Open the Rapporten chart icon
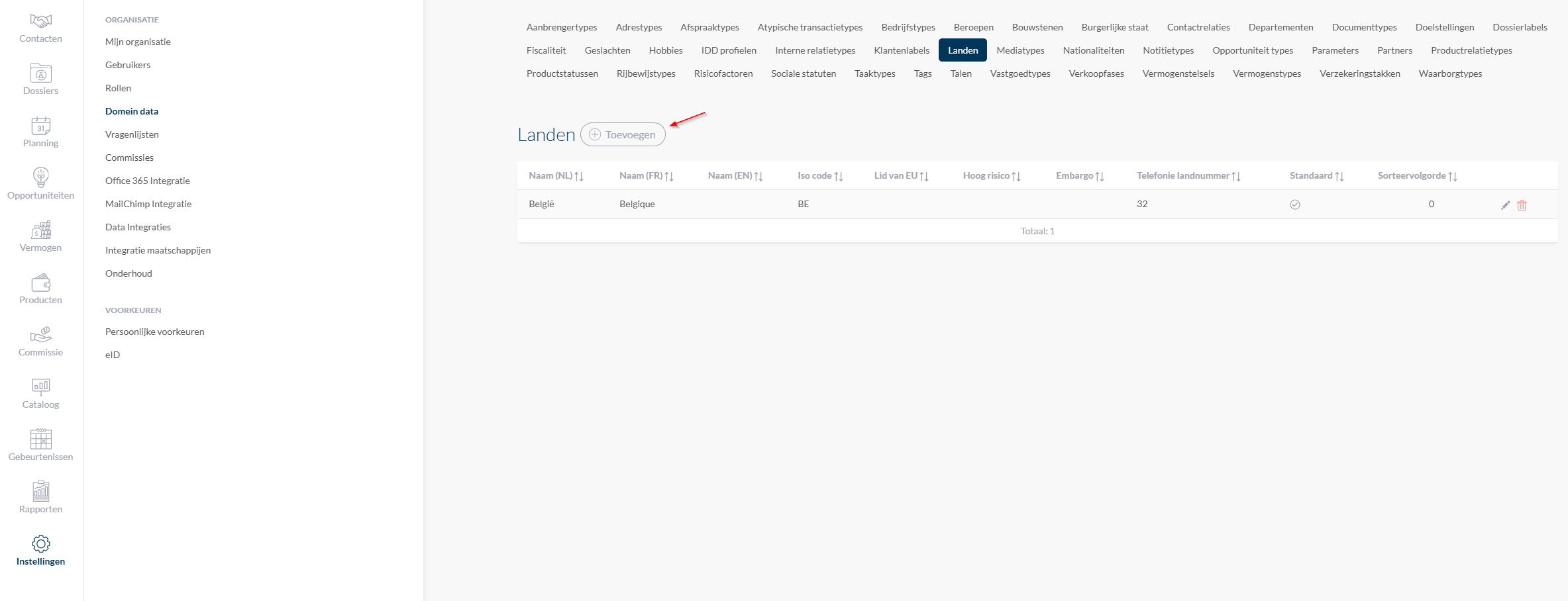The width and height of the screenshot is (1568, 601). [40, 491]
